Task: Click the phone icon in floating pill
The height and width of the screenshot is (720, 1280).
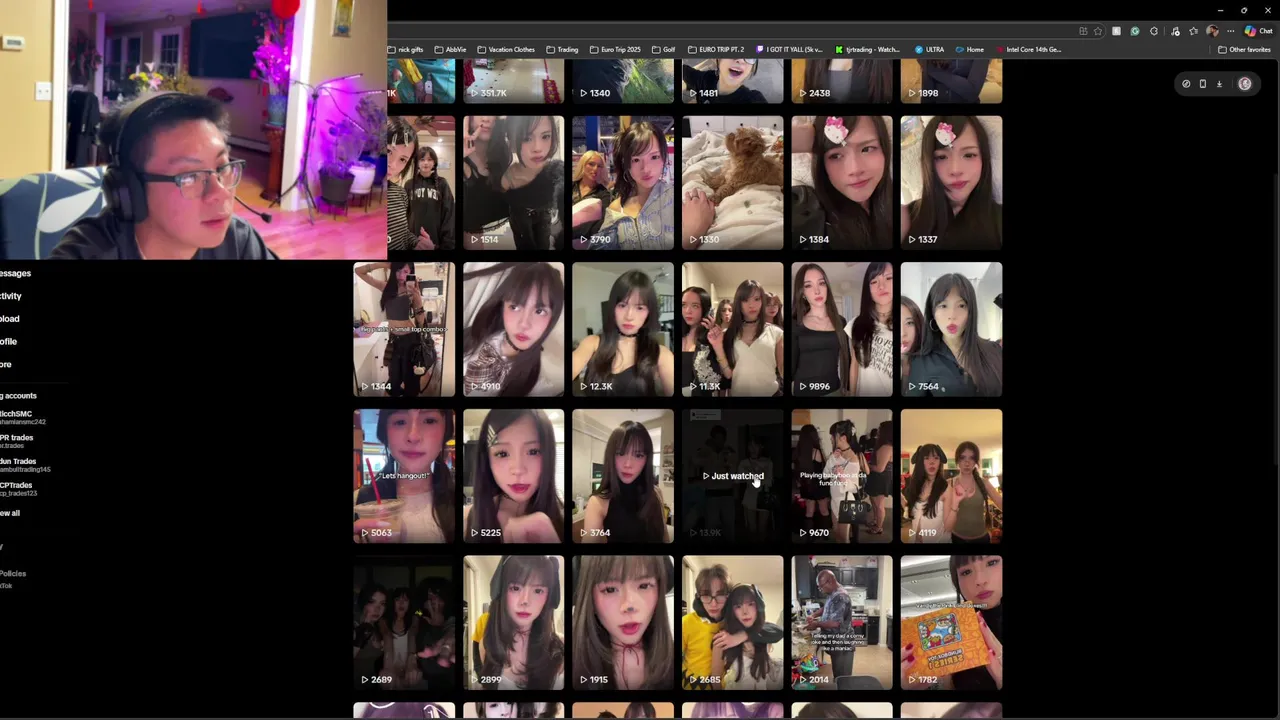Action: pyautogui.click(x=1203, y=84)
